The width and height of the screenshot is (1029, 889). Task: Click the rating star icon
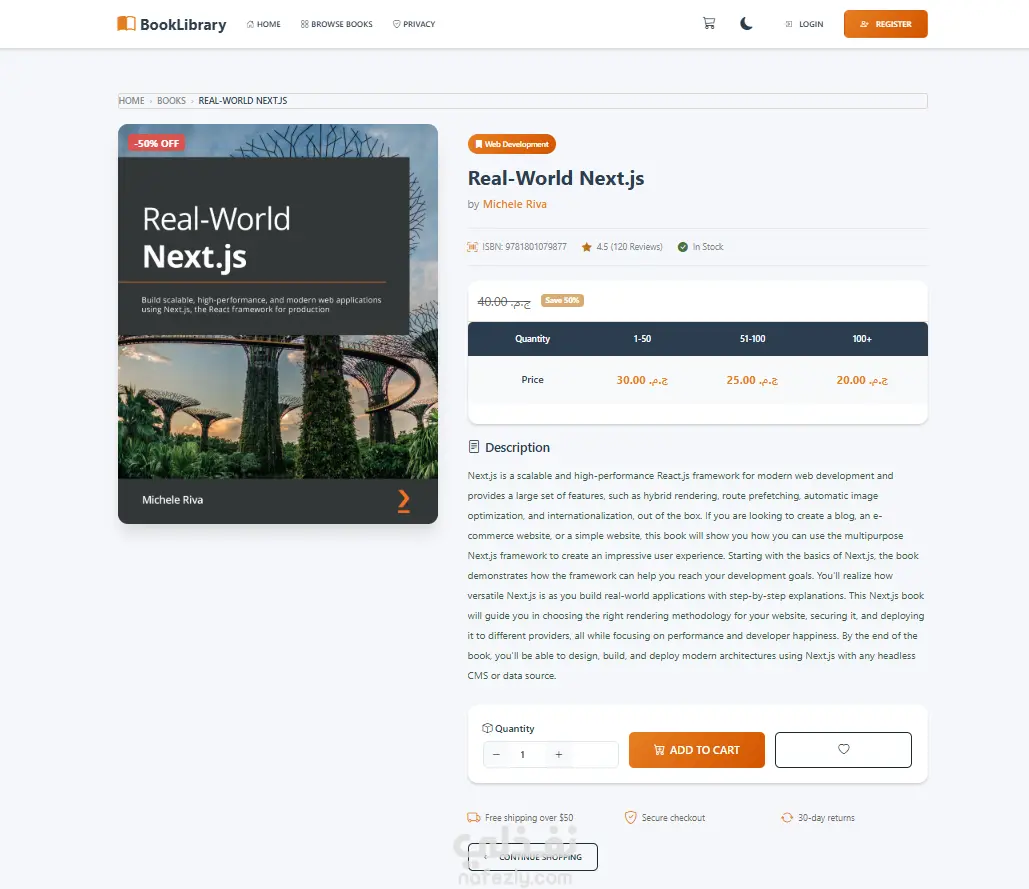[586, 247]
